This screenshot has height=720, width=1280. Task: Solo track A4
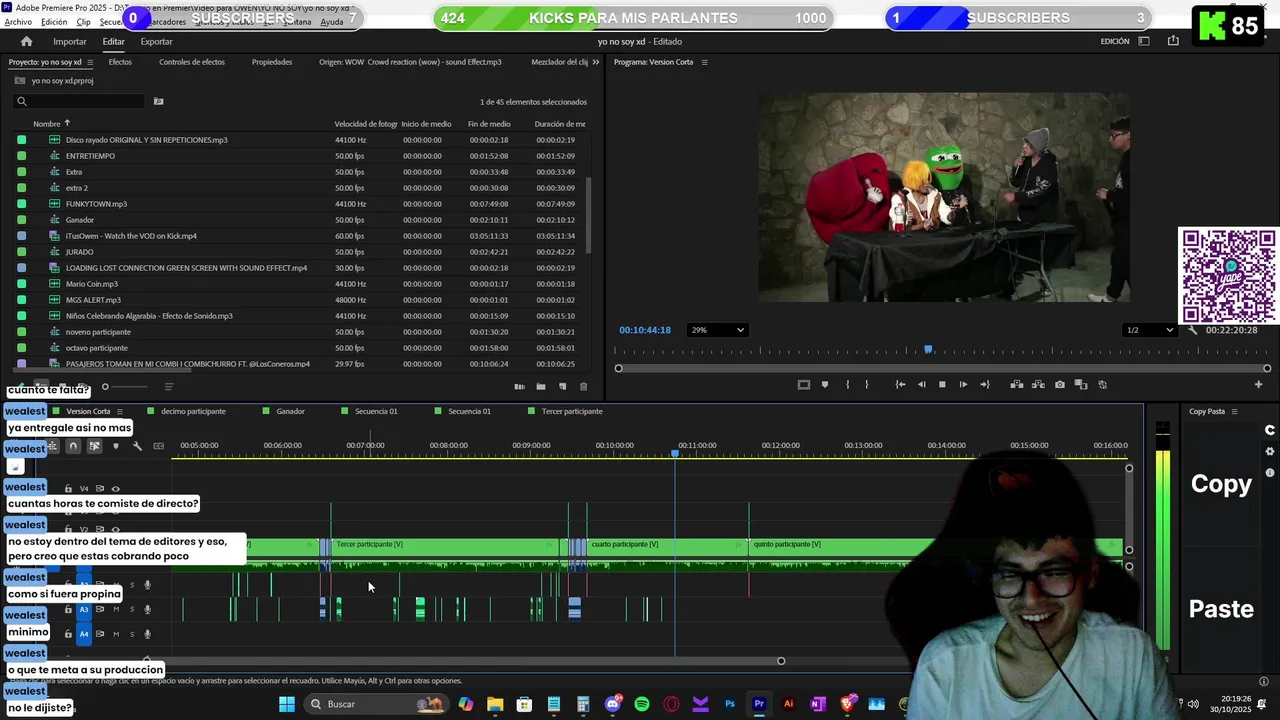coord(131,634)
